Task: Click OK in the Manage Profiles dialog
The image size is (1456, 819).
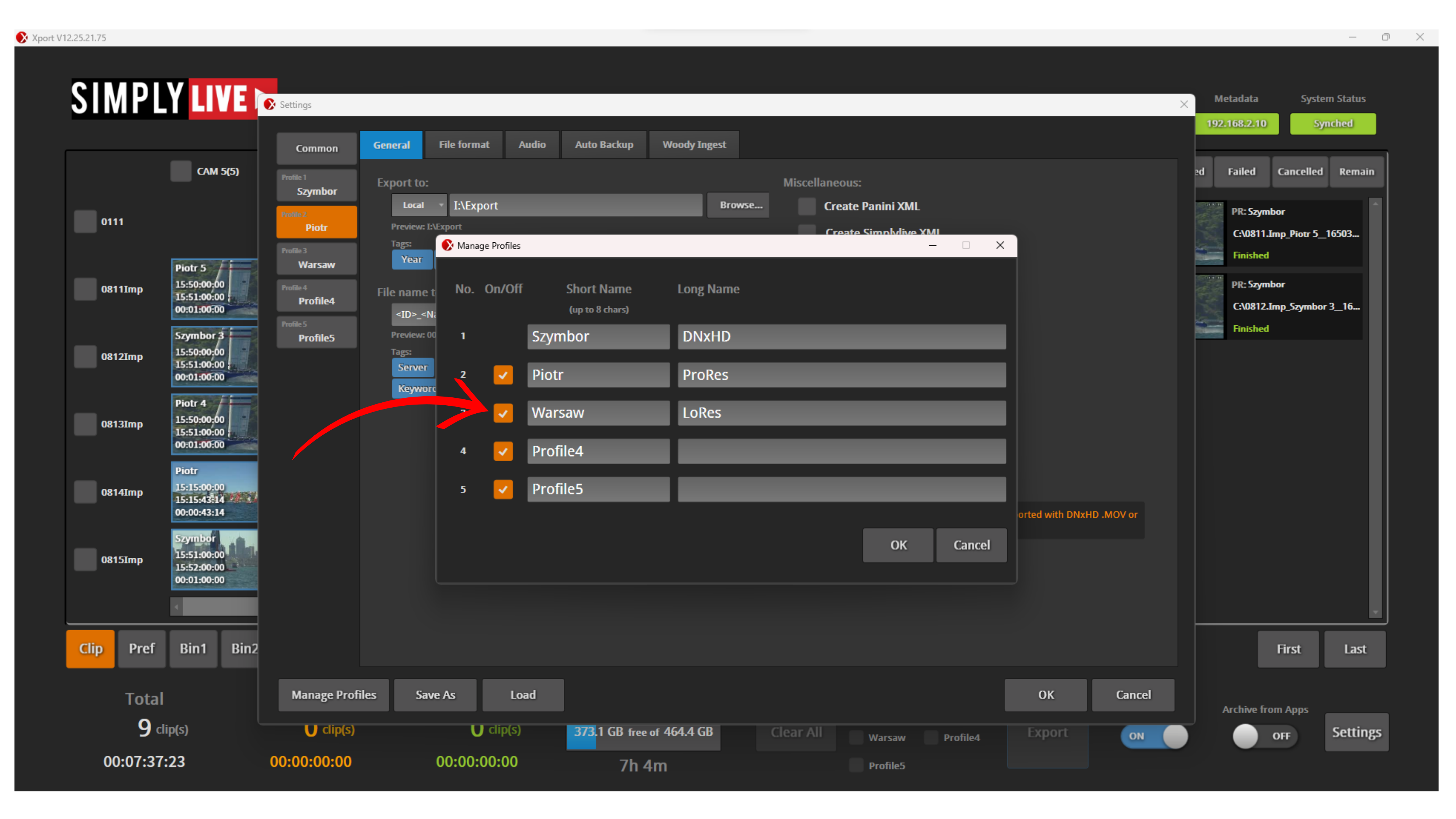Action: coord(898,545)
